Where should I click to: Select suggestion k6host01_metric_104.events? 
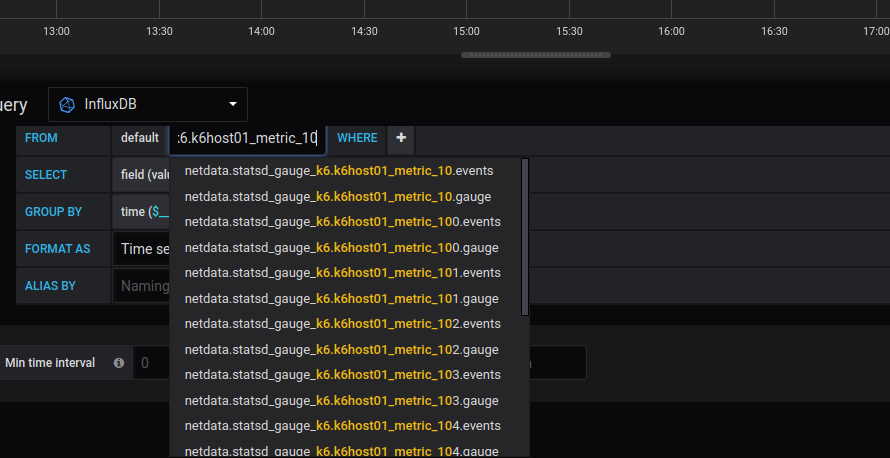pyautogui.click(x=346, y=426)
